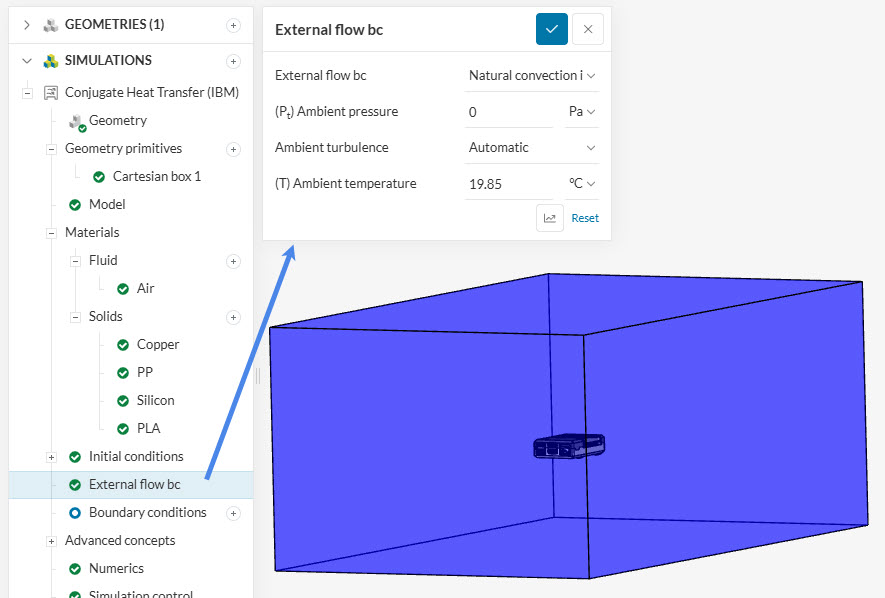Add a fluid material with plus icon
Image resolution: width=885 pixels, height=598 pixels.
[x=233, y=261]
